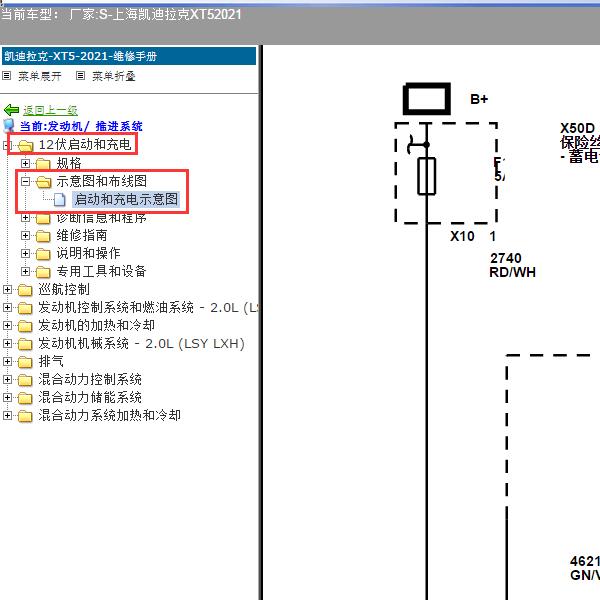This screenshot has width=600, height=600.
Task: Expand 发动机机械系统 - 2.0L (LSY LXH) node
Action: (x=7, y=343)
